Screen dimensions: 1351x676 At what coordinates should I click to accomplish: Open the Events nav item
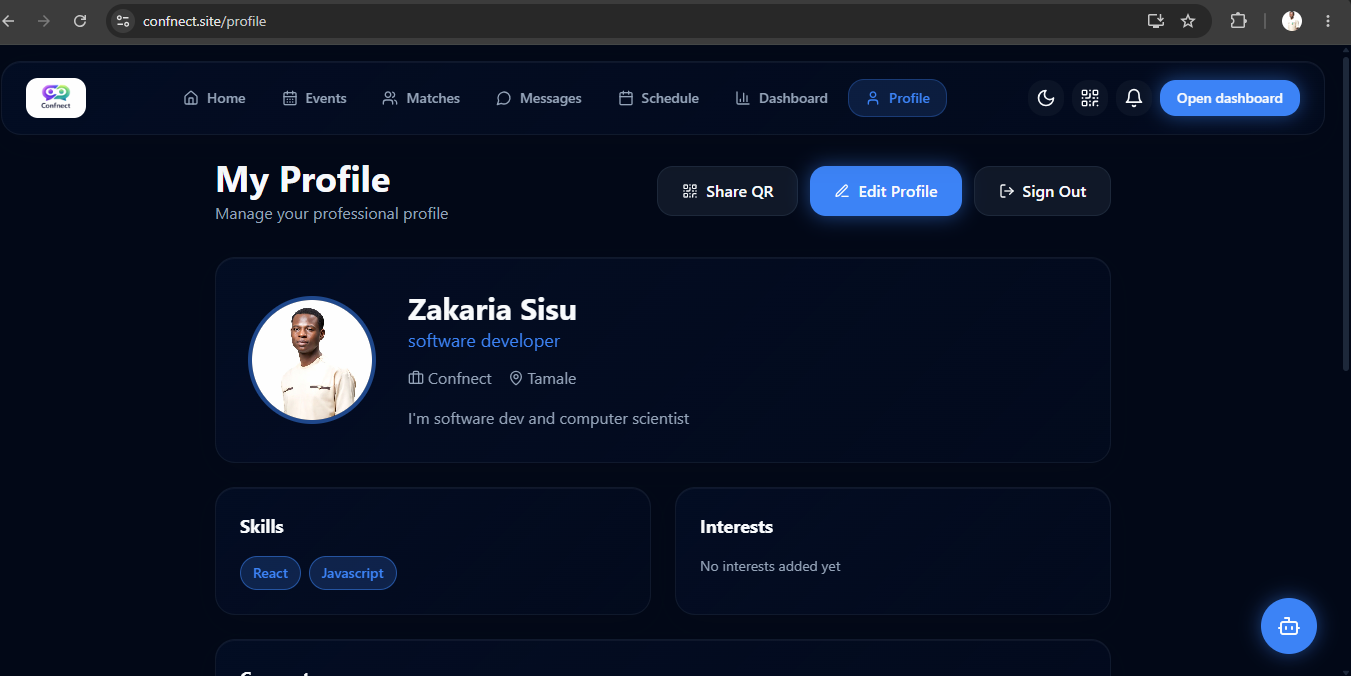tap(315, 98)
